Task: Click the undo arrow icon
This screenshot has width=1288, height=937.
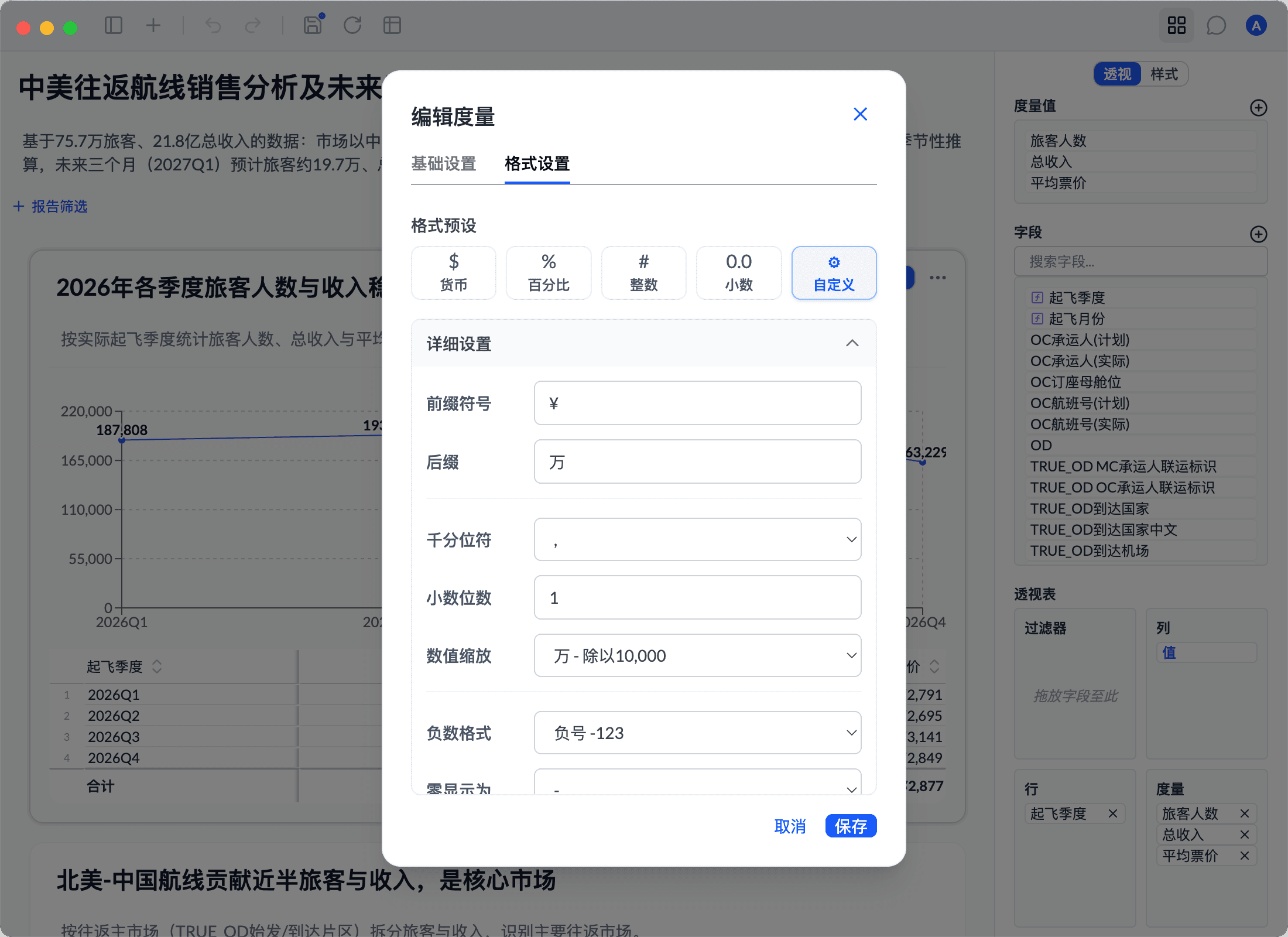Action: pyautogui.click(x=213, y=25)
